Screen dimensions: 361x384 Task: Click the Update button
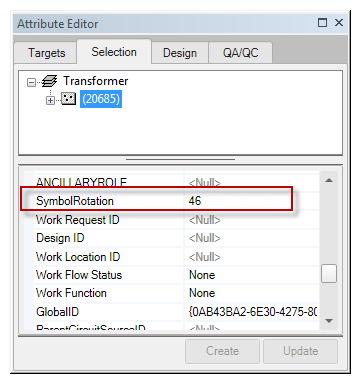pos(300,351)
